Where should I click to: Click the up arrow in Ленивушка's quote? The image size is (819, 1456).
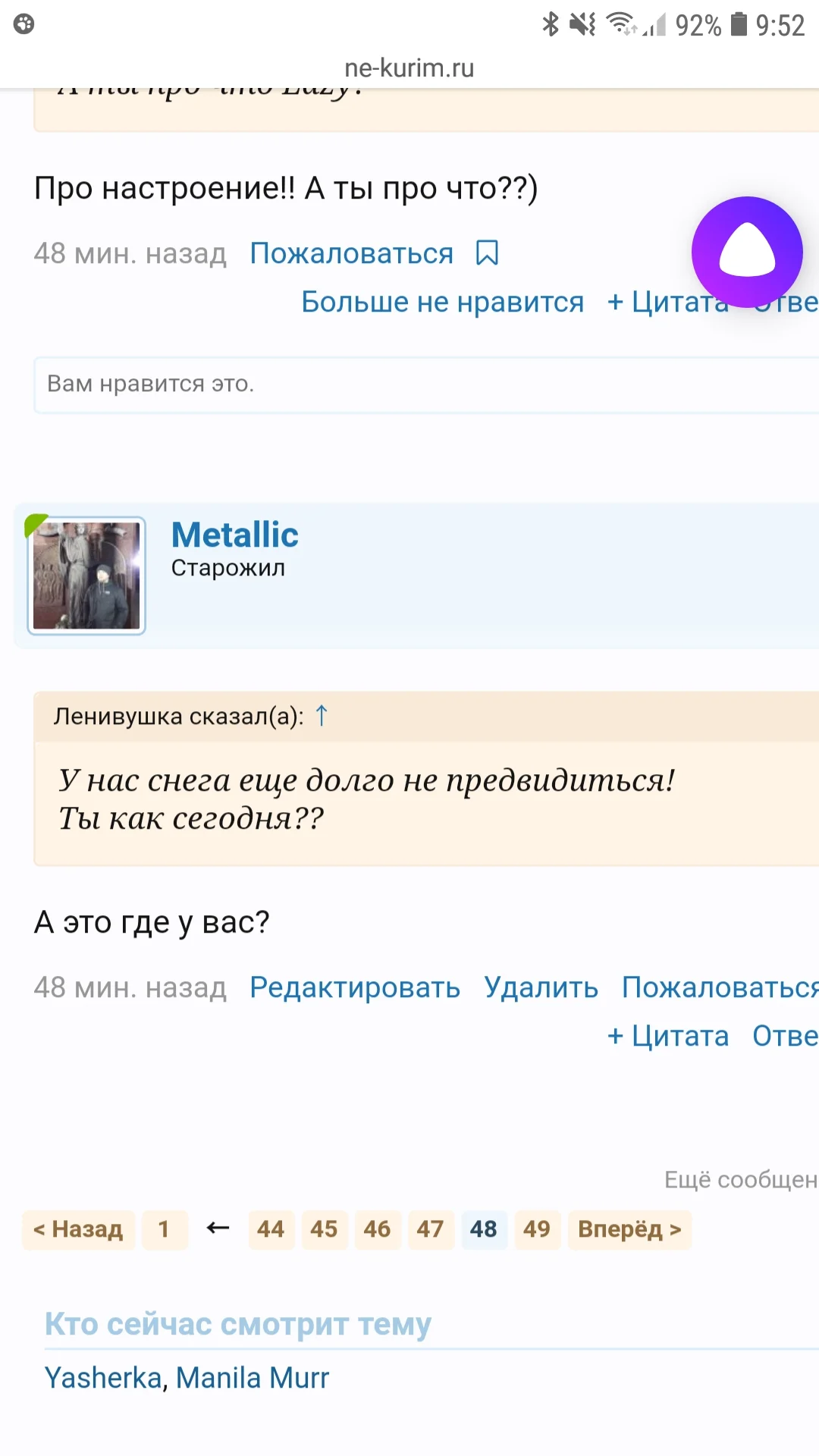pos(322,715)
